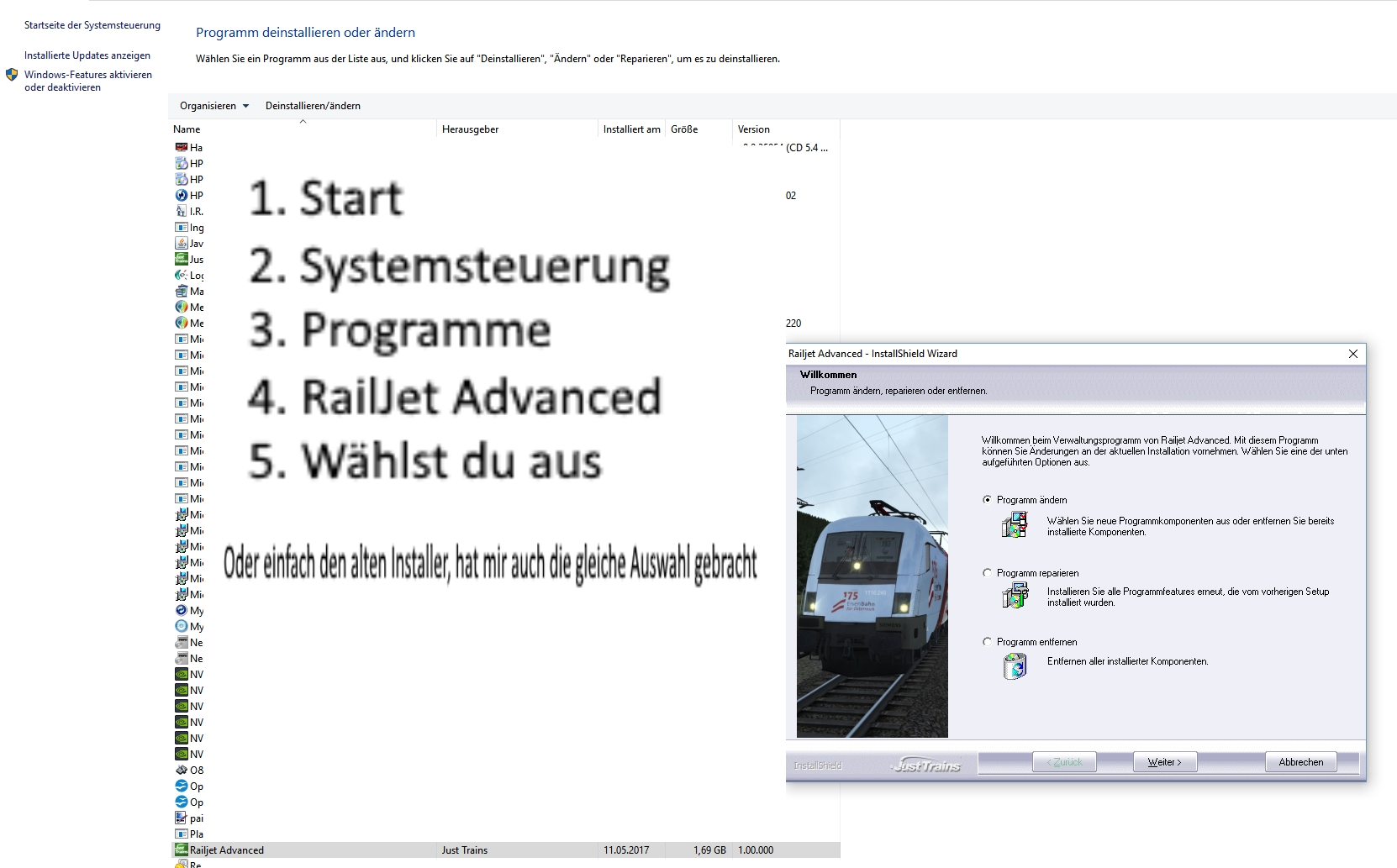The height and width of the screenshot is (868, 1397).
Task: Click the size value '1,69 GB'
Action: [x=710, y=850]
